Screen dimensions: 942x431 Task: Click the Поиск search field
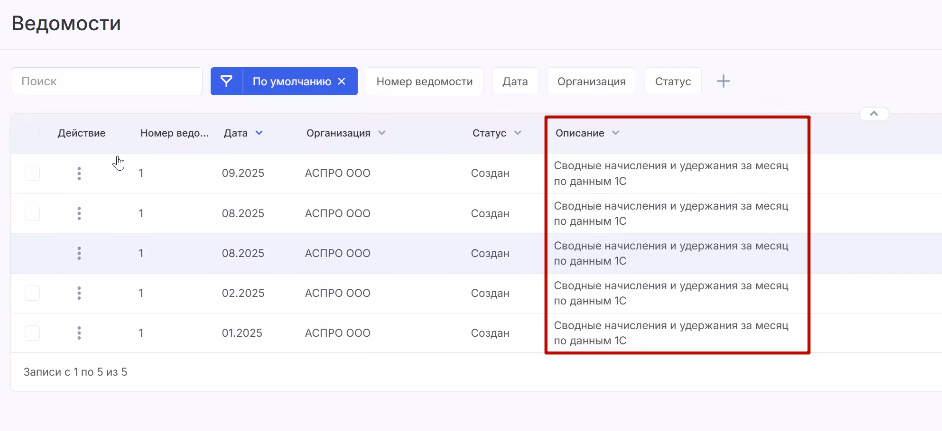[x=106, y=81]
